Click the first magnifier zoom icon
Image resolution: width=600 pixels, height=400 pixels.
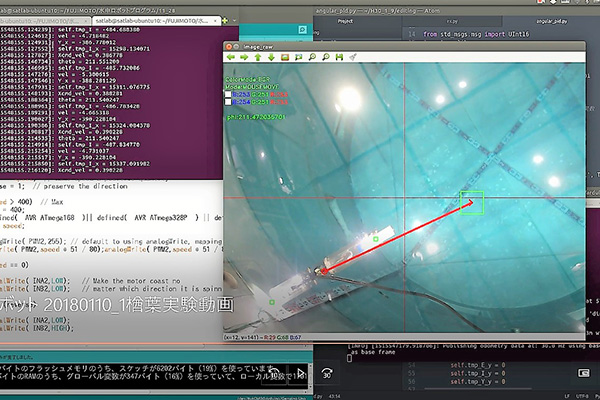tap(312, 57)
